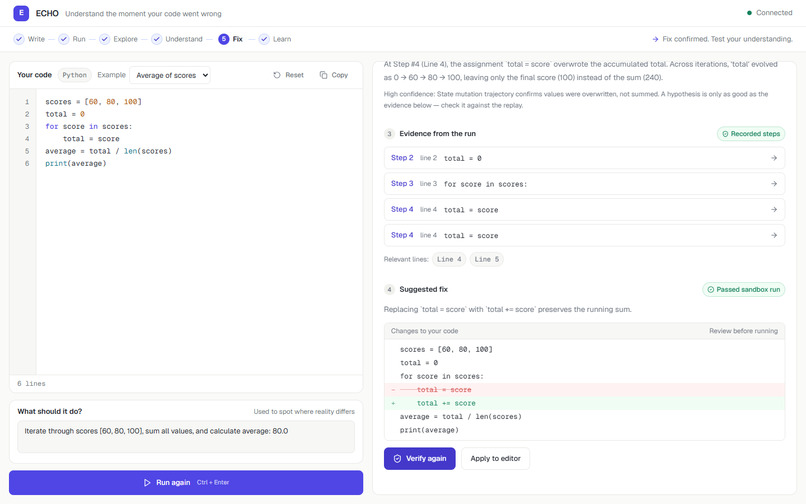Jump to the Line 4 chip

(449, 259)
